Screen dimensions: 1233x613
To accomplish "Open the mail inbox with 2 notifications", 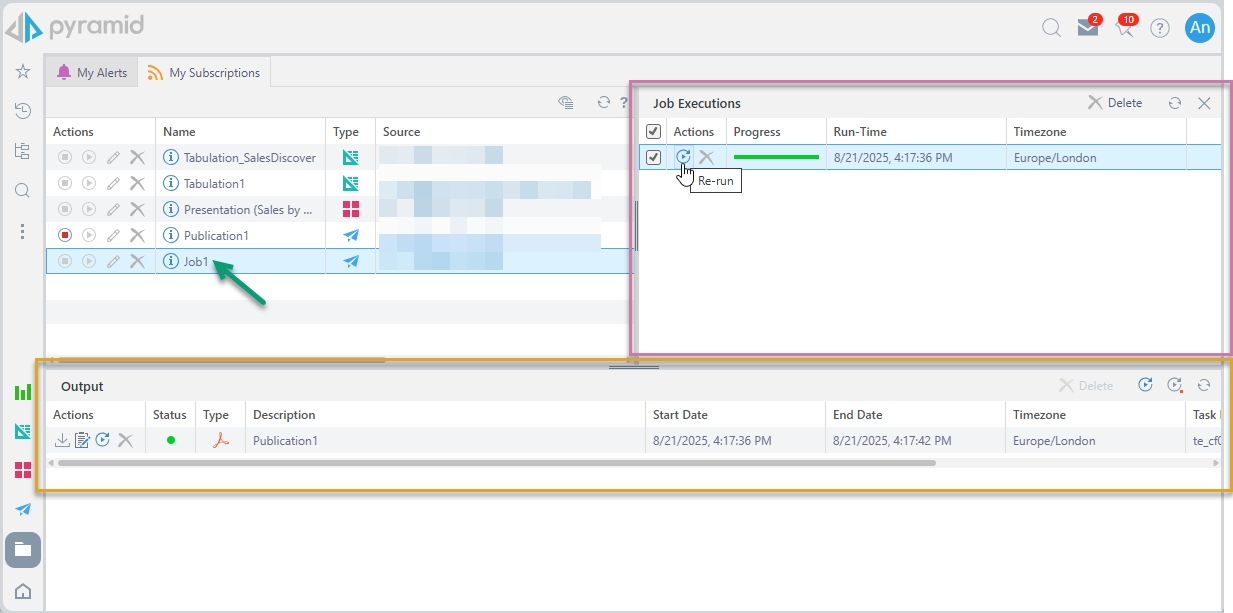I will coord(1087,28).
